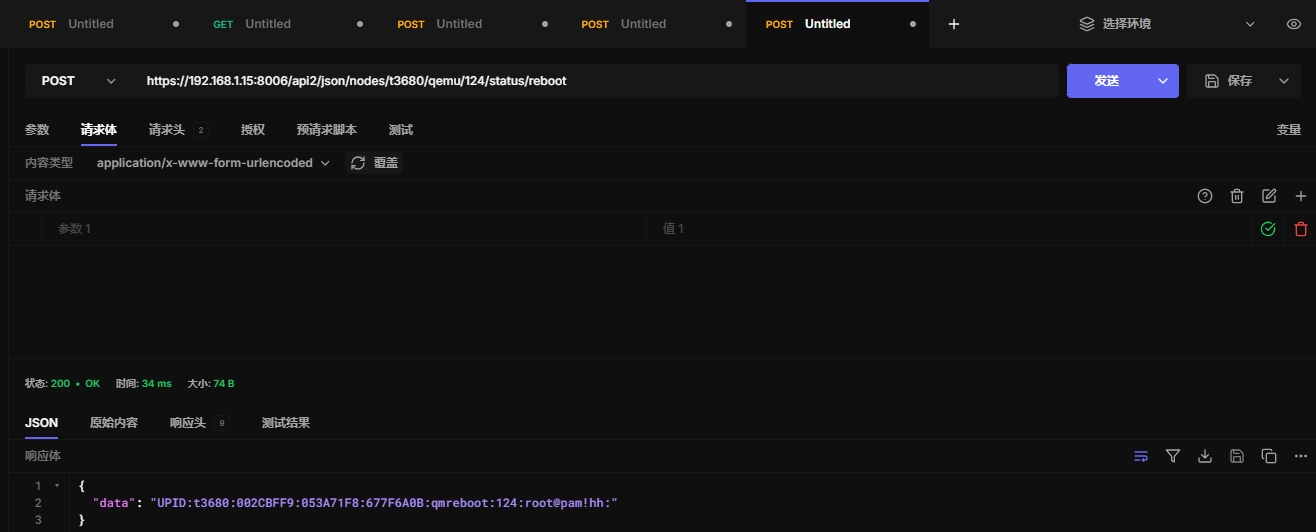Image resolution: width=1316 pixels, height=532 pixels.
Task: Clear all parameters with gray trash icon
Action: pyautogui.click(x=1237, y=197)
